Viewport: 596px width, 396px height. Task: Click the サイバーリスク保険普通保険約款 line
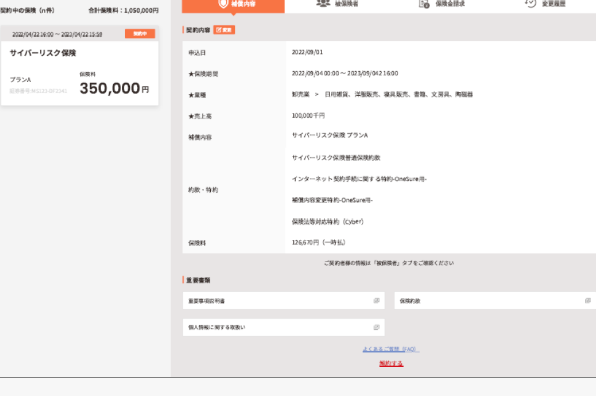(x=336, y=158)
